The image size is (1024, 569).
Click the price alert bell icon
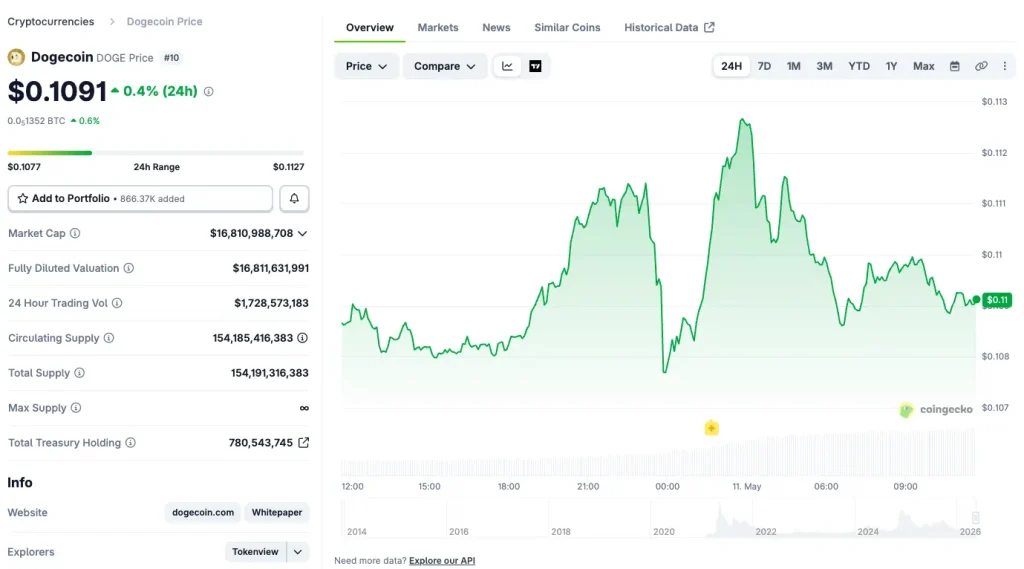tap(294, 199)
